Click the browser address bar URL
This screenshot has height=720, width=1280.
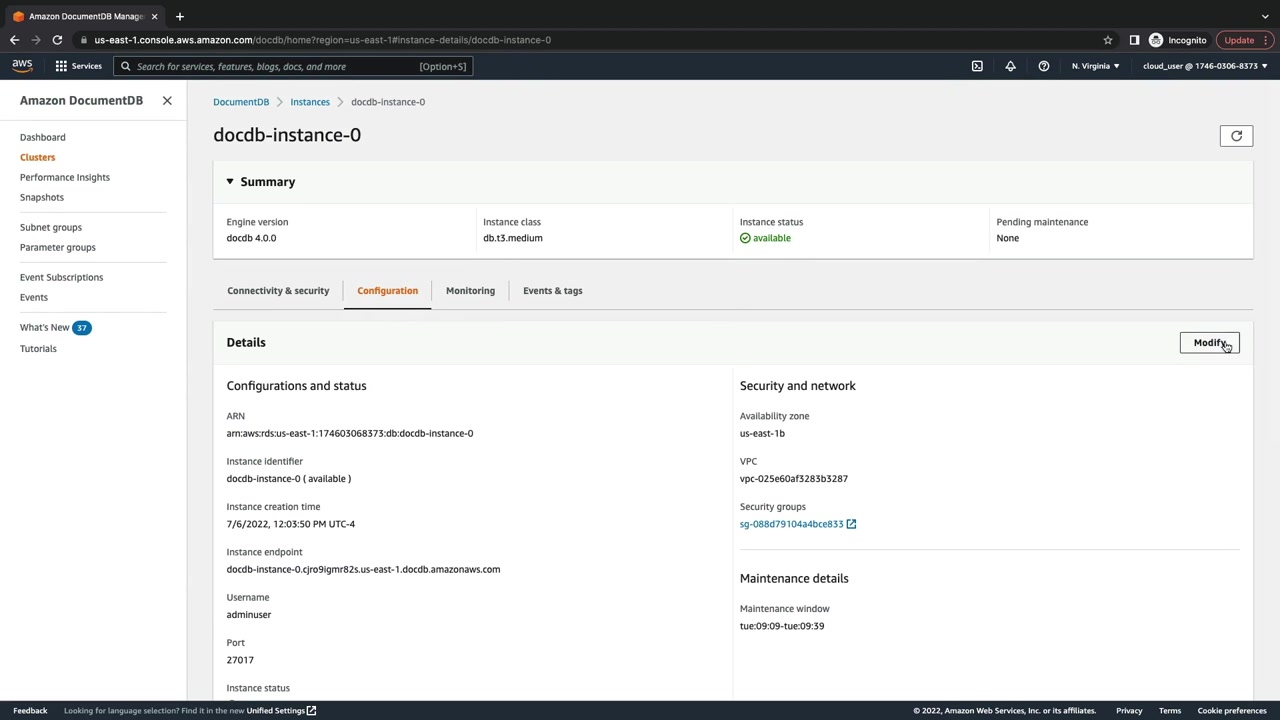(x=323, y=40)
